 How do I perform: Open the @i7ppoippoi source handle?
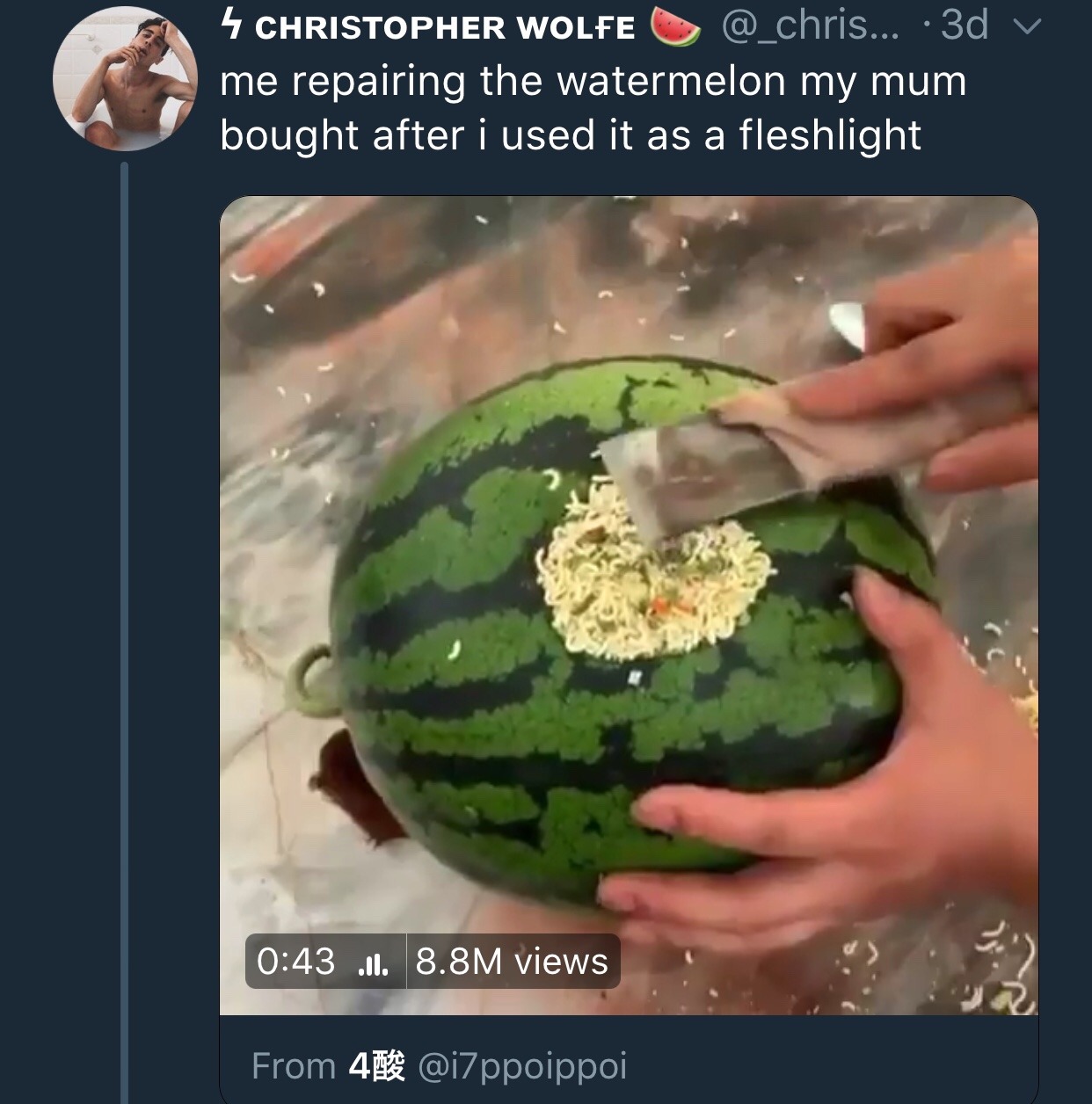tap(522, 1066)
